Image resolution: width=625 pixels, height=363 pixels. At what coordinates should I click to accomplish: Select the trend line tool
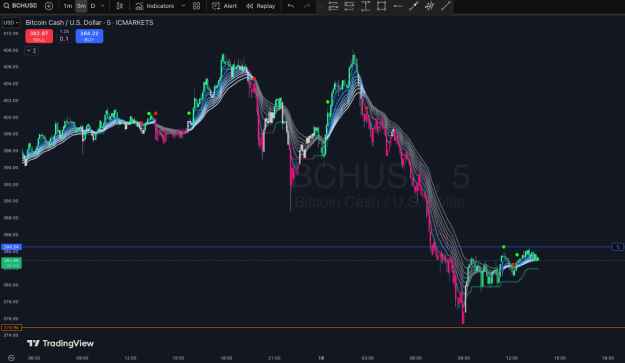point(414,6)
